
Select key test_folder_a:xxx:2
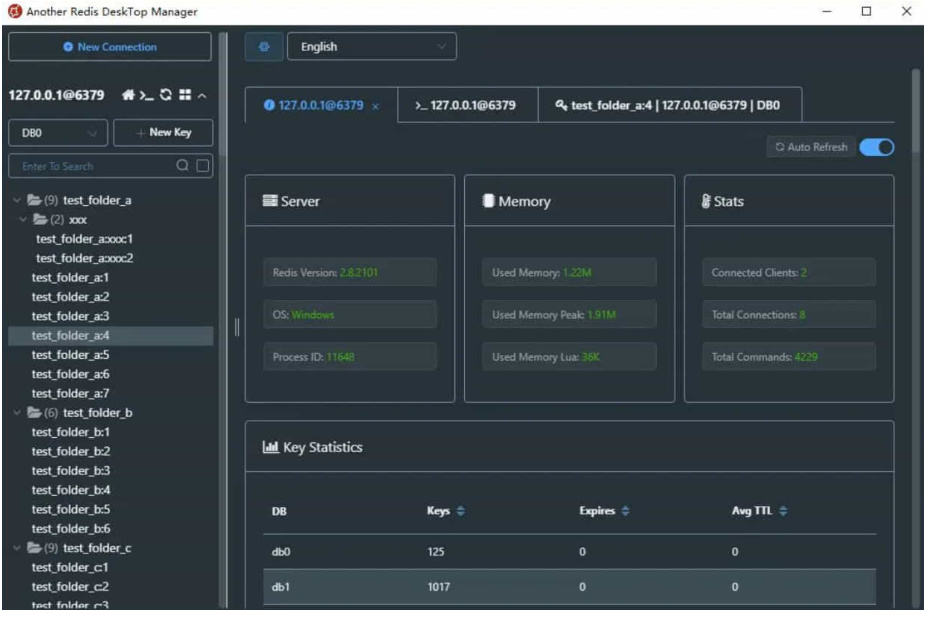pos(84,258)
